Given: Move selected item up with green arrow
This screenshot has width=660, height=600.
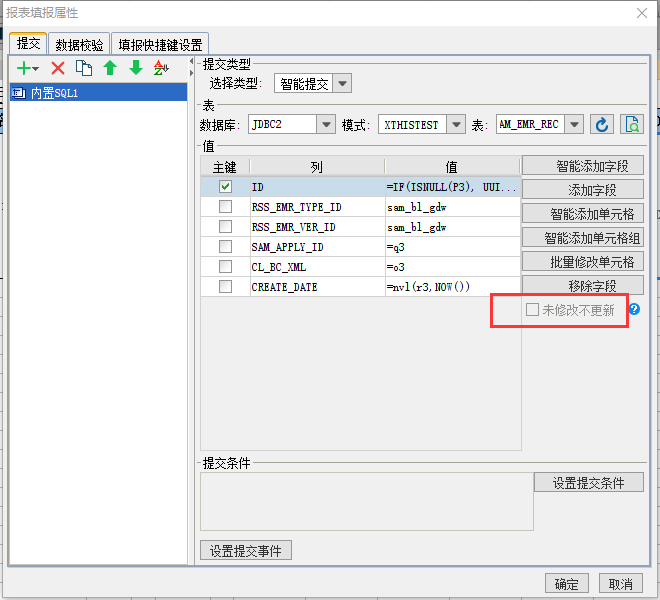Looking at the screenshot, I should (x=110, y=68).
